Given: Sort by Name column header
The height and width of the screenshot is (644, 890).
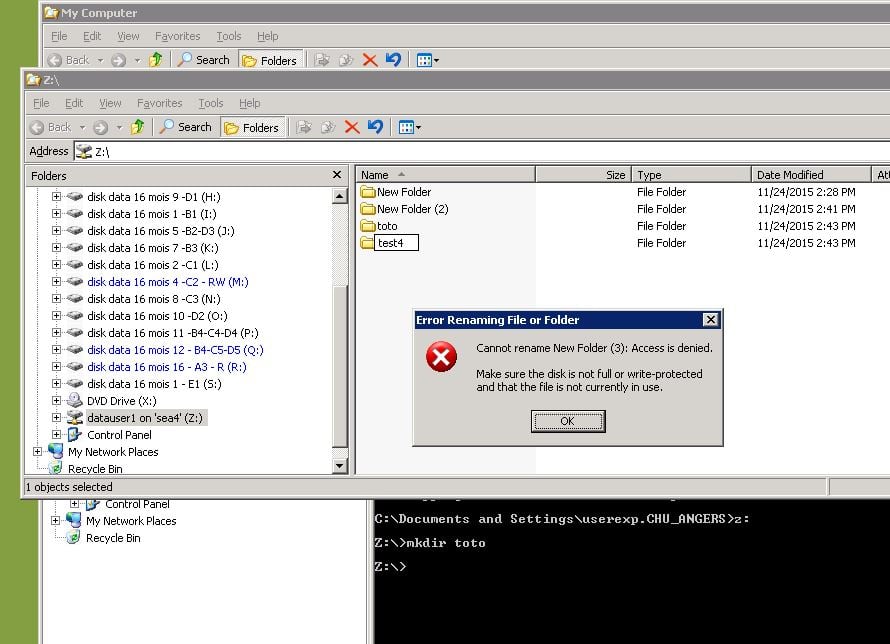Looking at the screenshot, I should click(446, 175).
